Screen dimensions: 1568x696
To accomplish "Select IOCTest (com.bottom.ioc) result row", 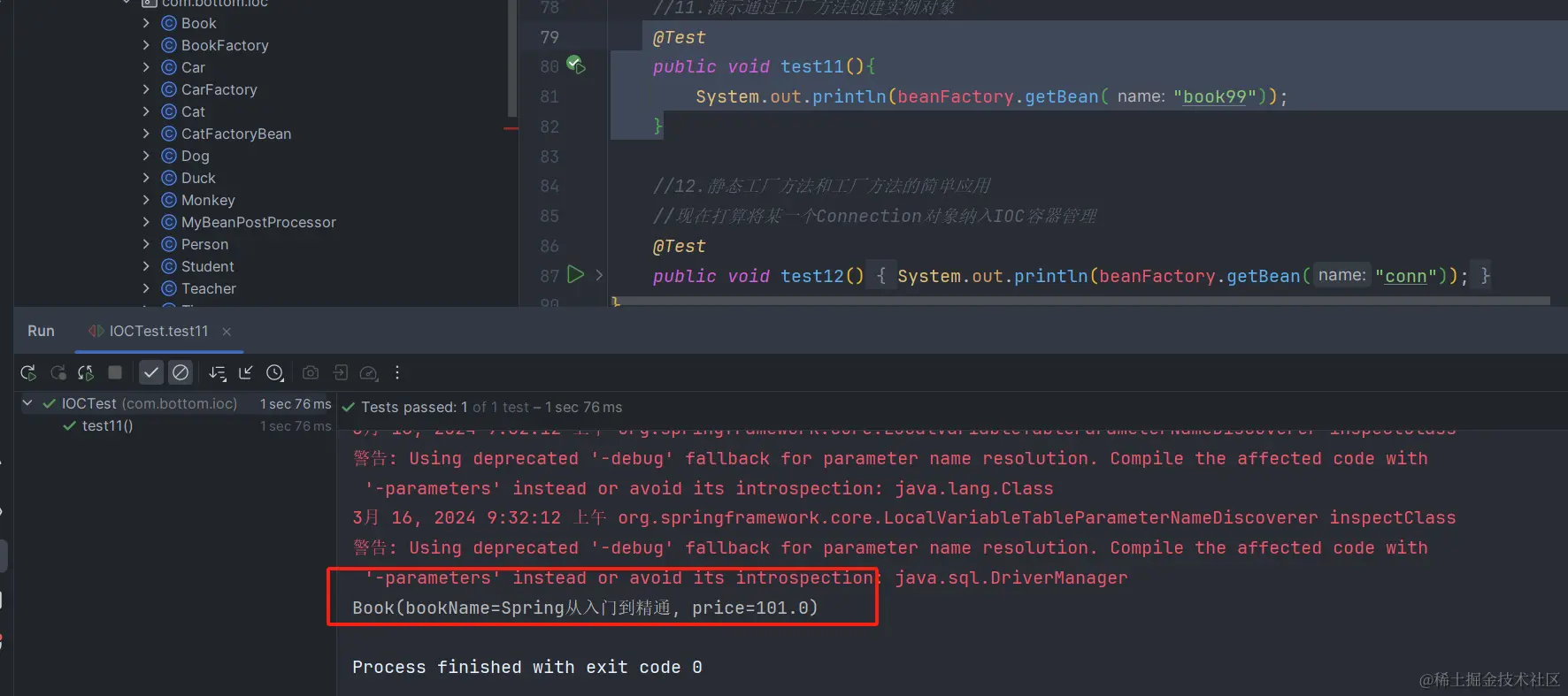I will [177, 403].
